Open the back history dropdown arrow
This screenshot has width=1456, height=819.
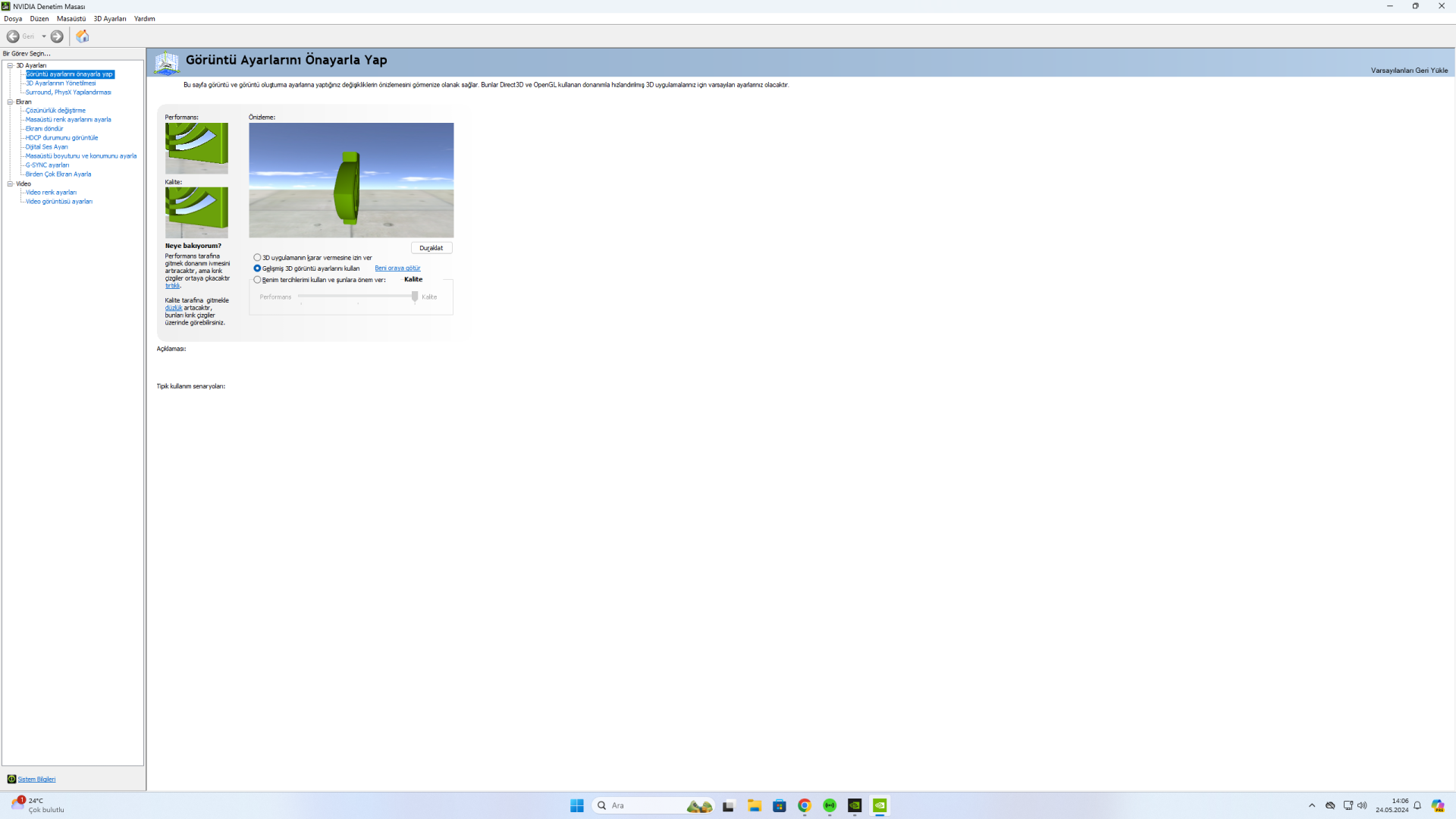click(x=44, y=36)
